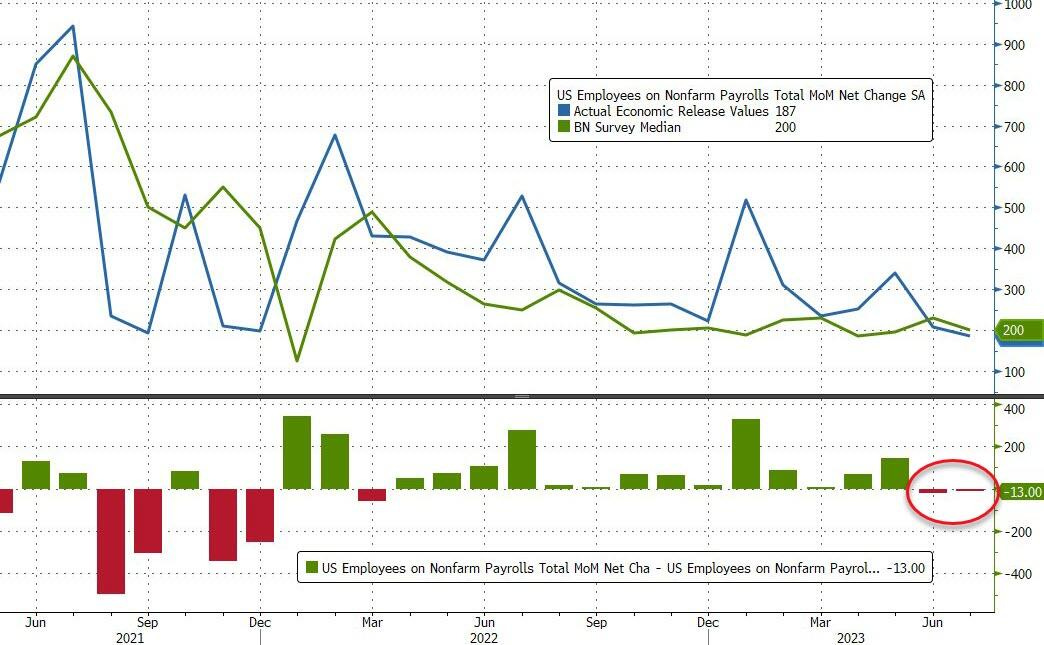Viewport: 1044px width, 645px height.
Task: Select the largest red bar in lower panel
Action: coord(111,541)
